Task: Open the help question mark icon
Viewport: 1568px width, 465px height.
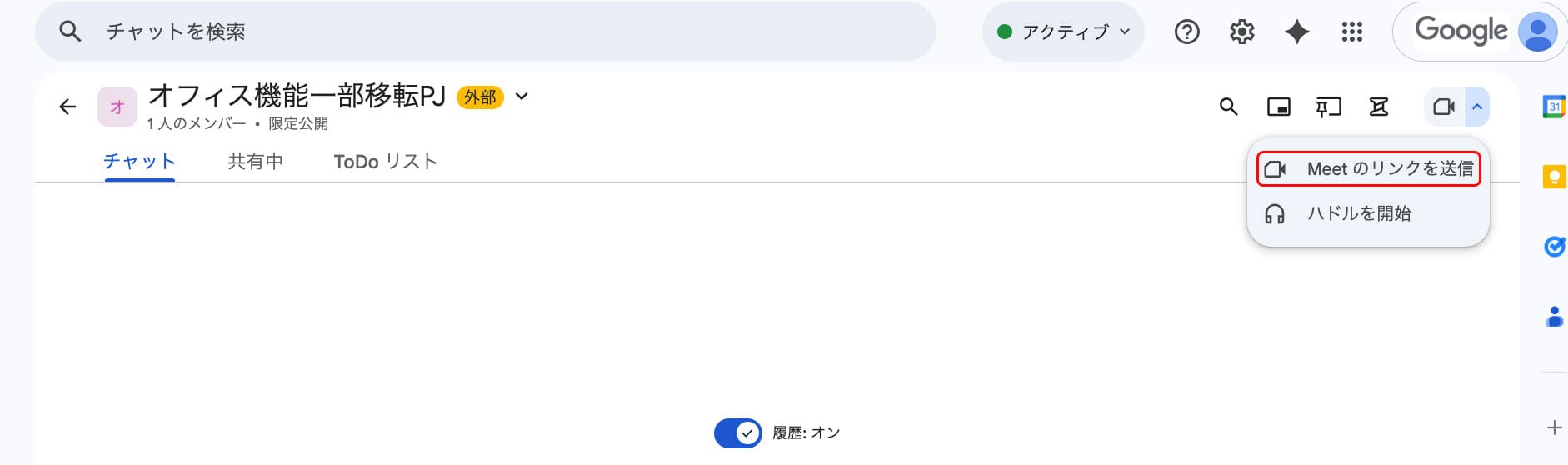Action: tap(1186, 32)
